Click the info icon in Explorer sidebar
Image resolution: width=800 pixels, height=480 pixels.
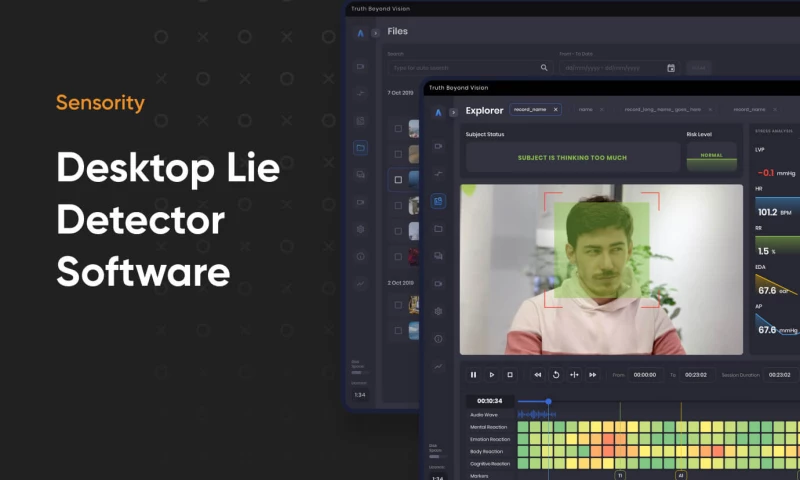438,339
